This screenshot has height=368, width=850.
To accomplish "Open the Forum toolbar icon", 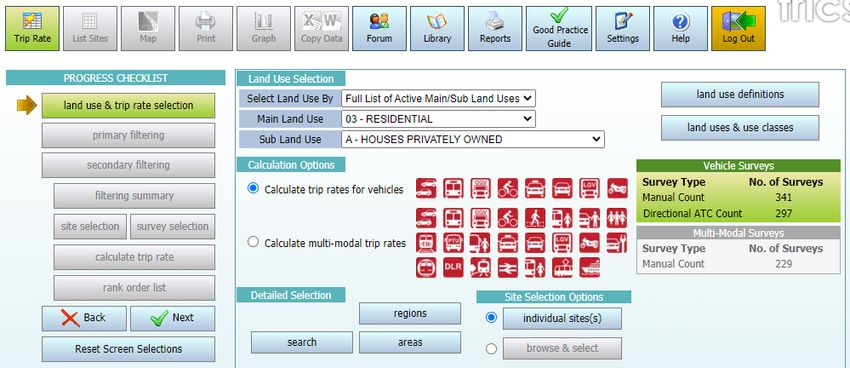I will (379, 29).
